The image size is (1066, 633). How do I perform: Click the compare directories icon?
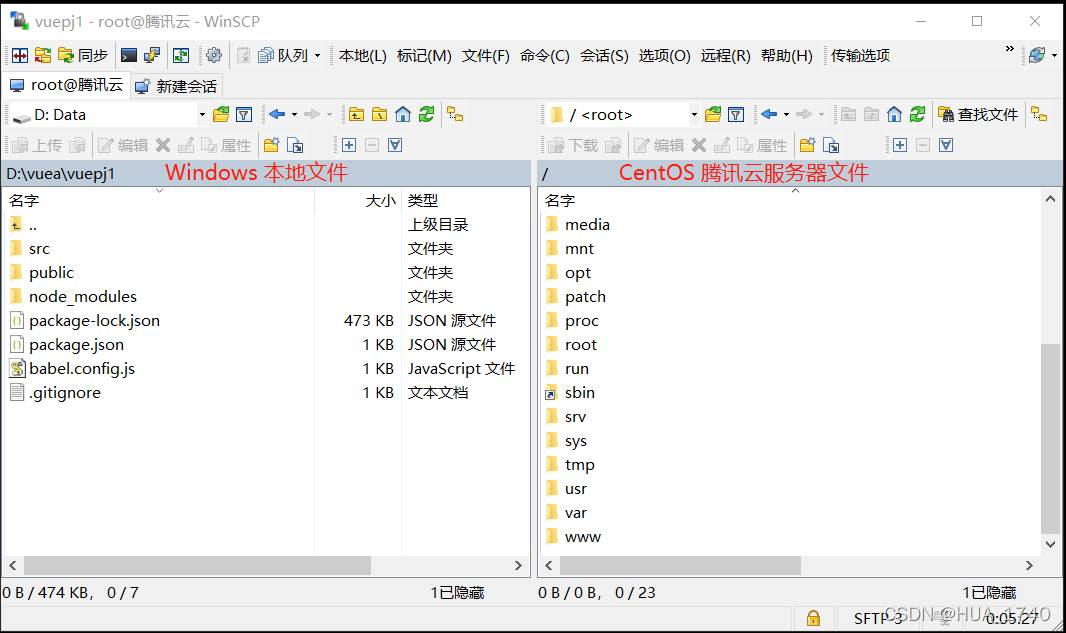click(x=20, y=56)
